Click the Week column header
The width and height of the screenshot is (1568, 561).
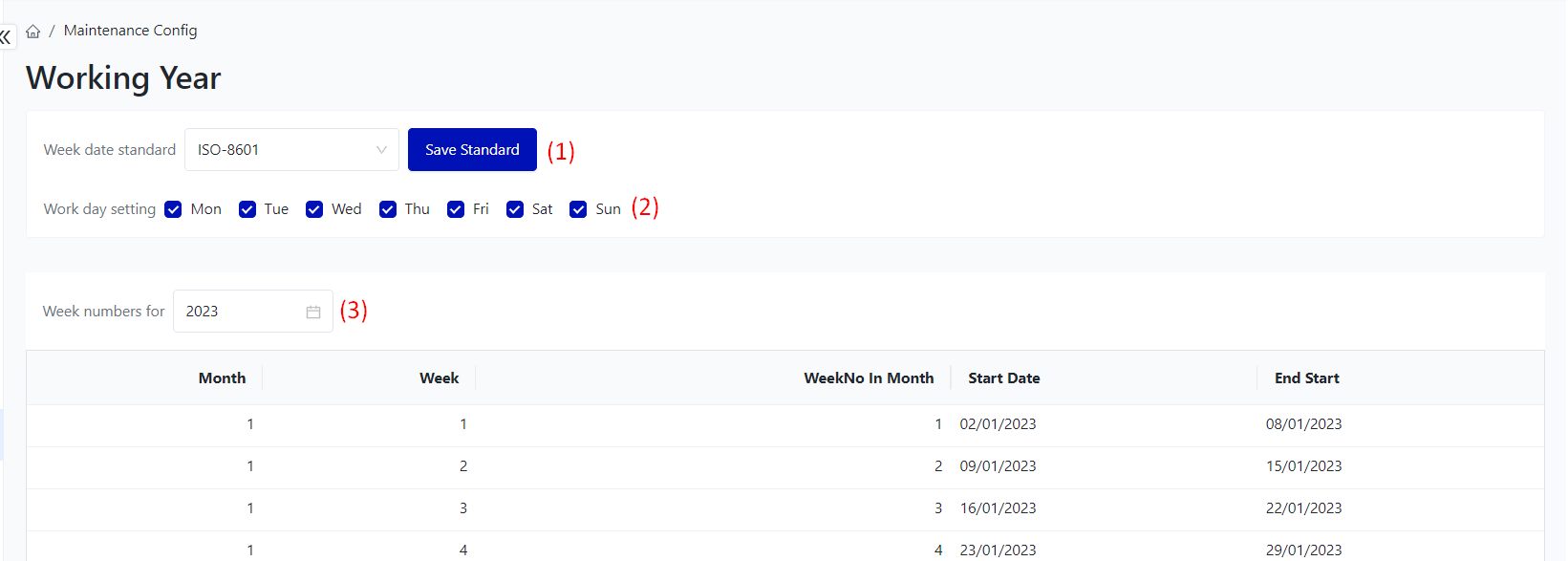(x=439, y=378)
